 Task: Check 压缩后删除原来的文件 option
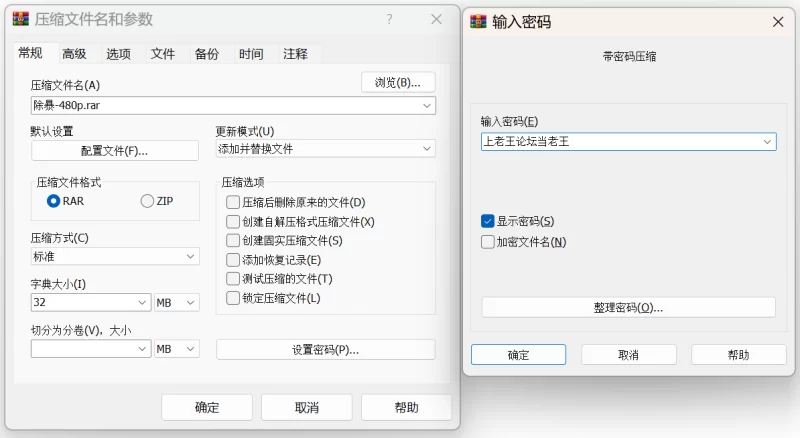tap(233, 202)
